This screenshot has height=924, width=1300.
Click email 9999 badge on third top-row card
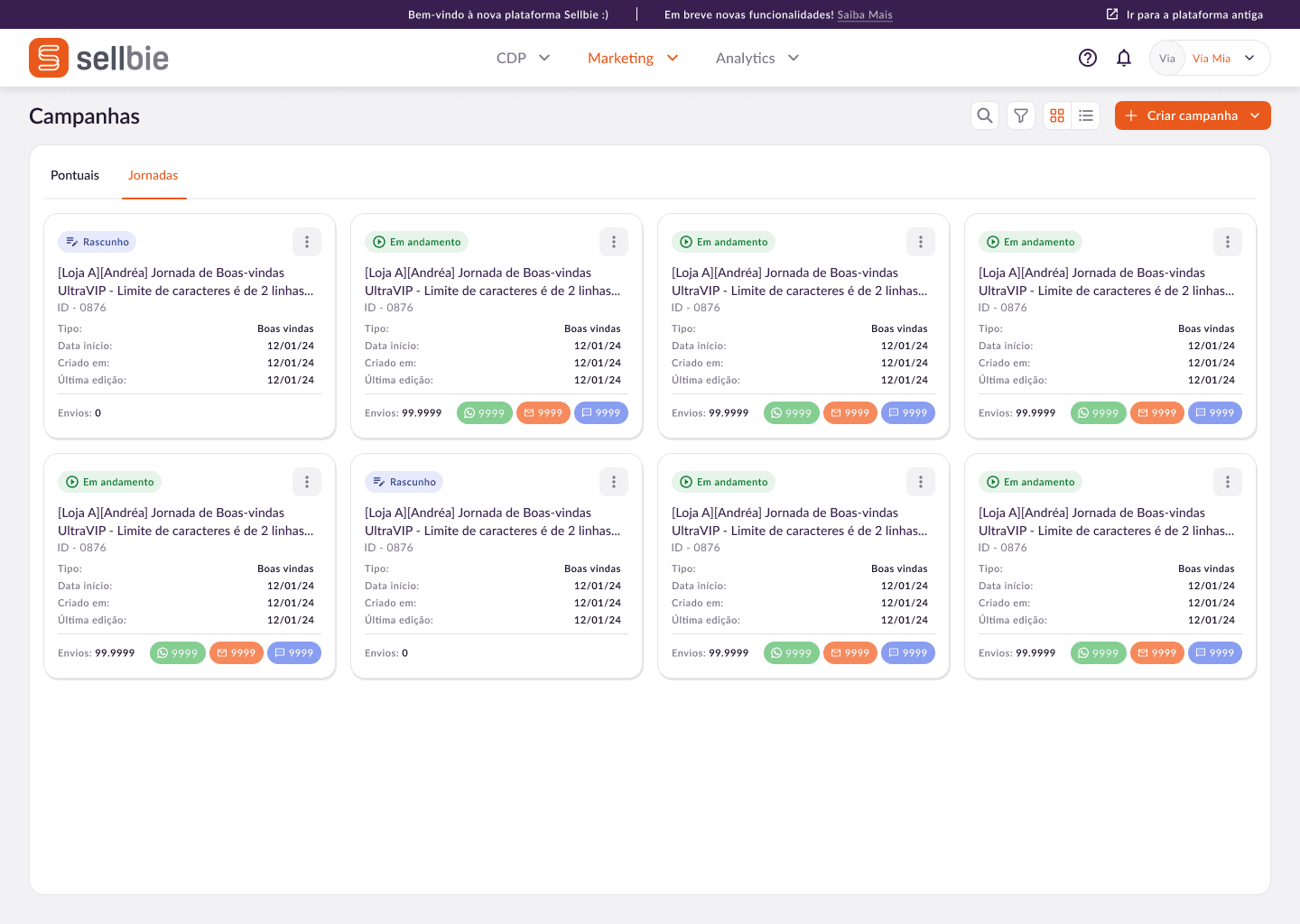pyautogui.click(x=850, y=413)
